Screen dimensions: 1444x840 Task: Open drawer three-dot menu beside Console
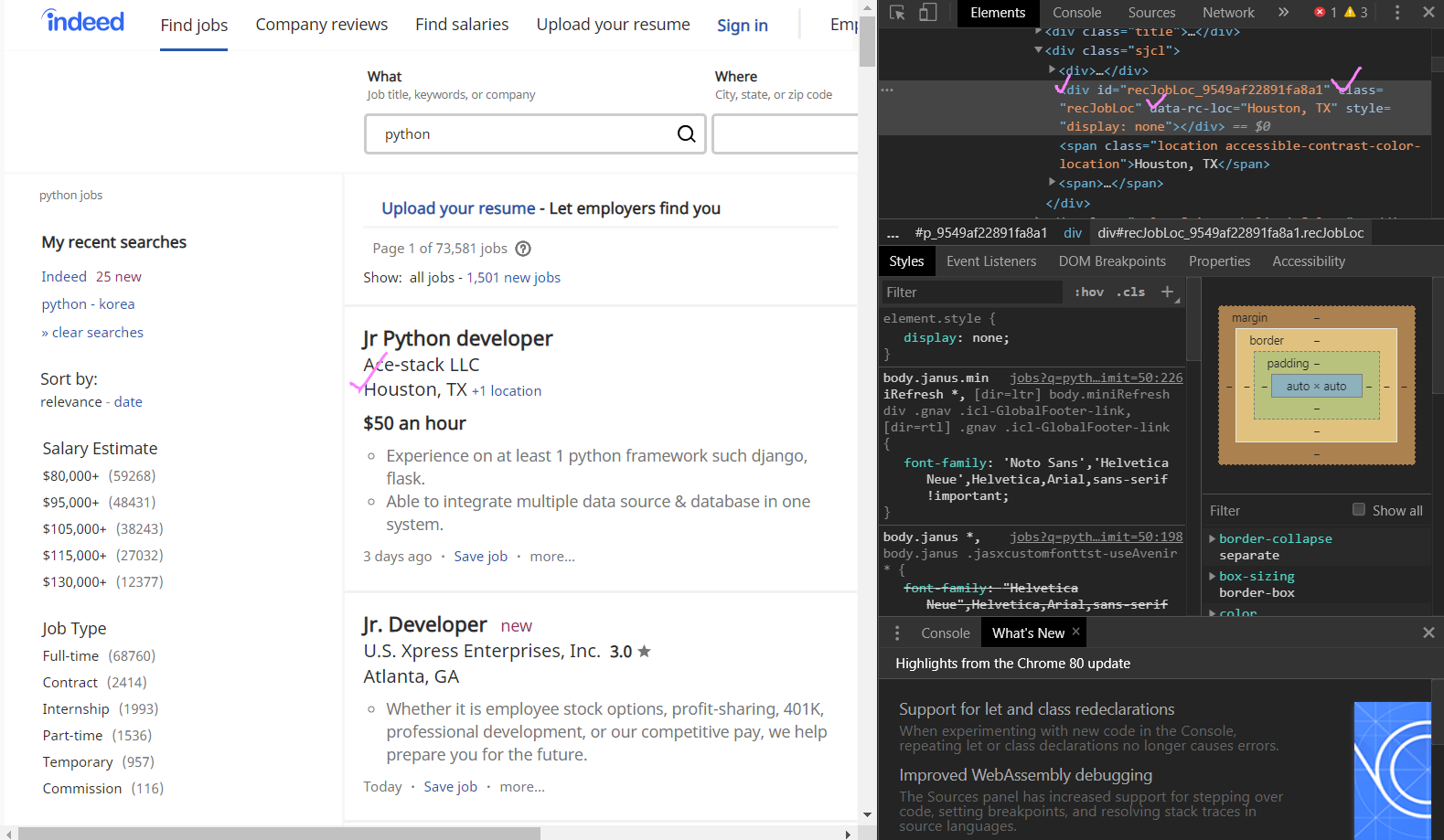(x=897, y=633)
